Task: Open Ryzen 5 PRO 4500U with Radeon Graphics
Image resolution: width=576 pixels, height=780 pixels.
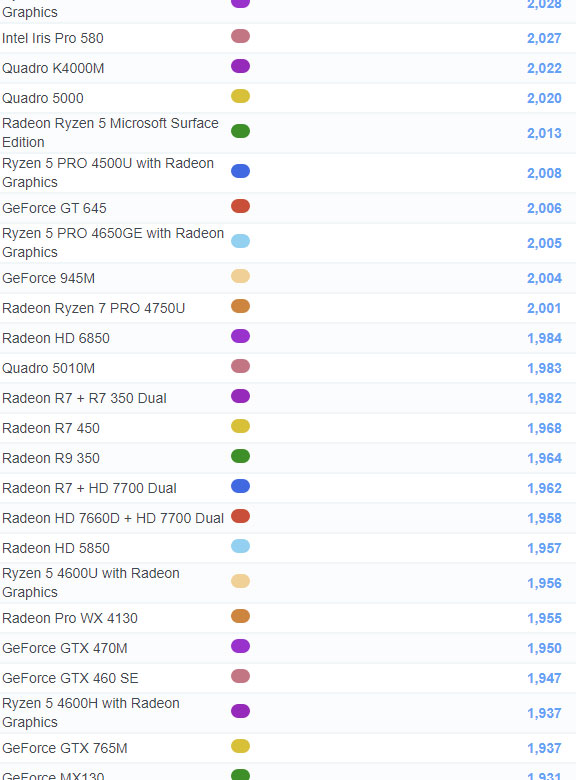Action: click(108, 173)
